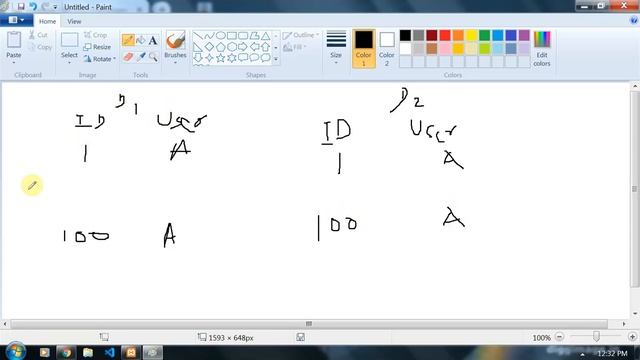640x360 pixels.
Task: Choose the Line shape
Action: tap(198, 36)
